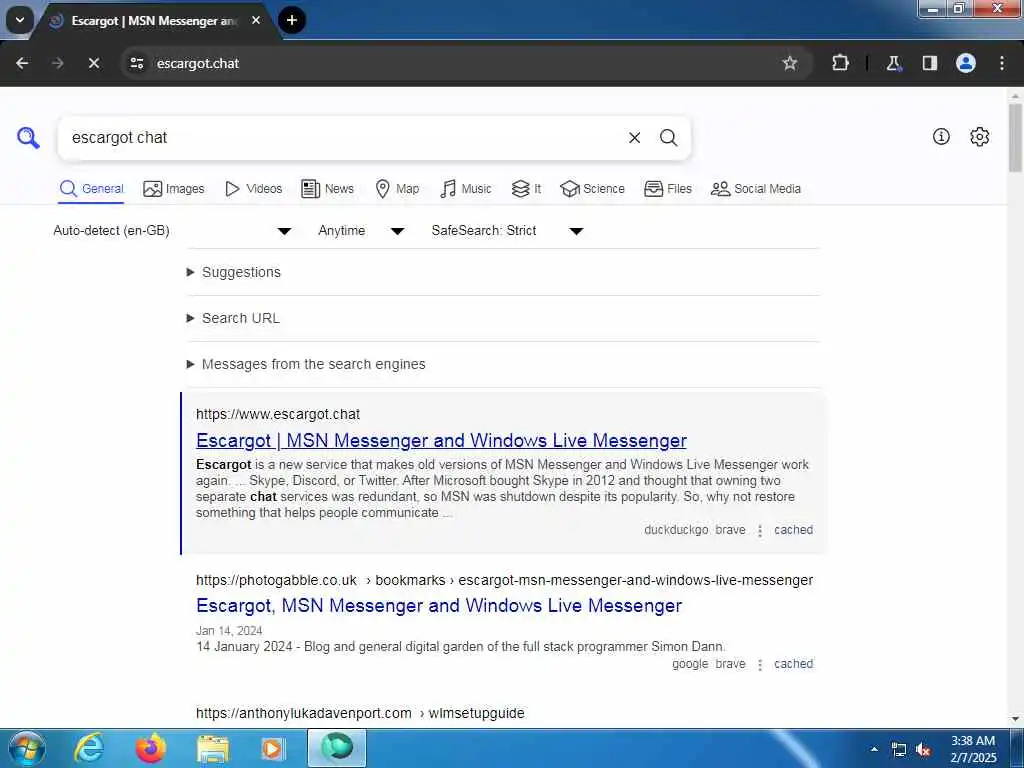1024x768 pixels.
Task: Open the about info icon
Action: [940, 136]
